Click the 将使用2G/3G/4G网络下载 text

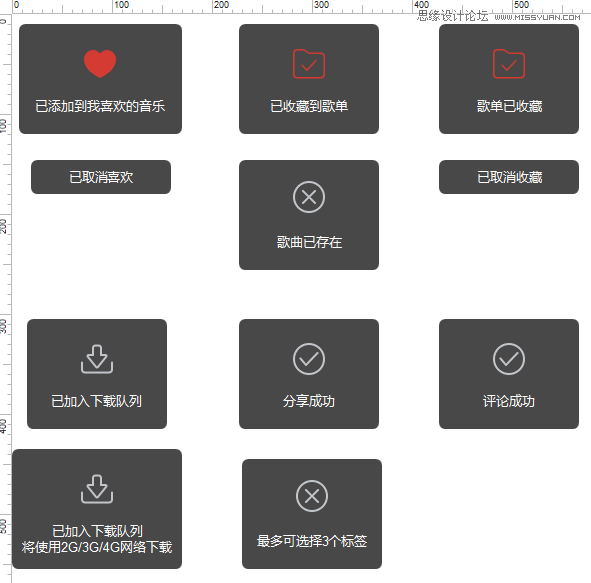click(x=97, y=547)
